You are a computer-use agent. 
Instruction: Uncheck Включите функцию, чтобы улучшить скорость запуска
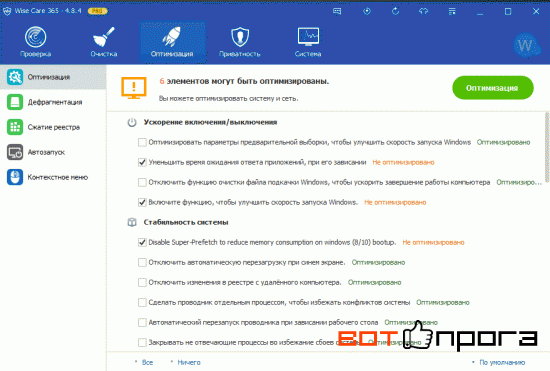[142, 202]
